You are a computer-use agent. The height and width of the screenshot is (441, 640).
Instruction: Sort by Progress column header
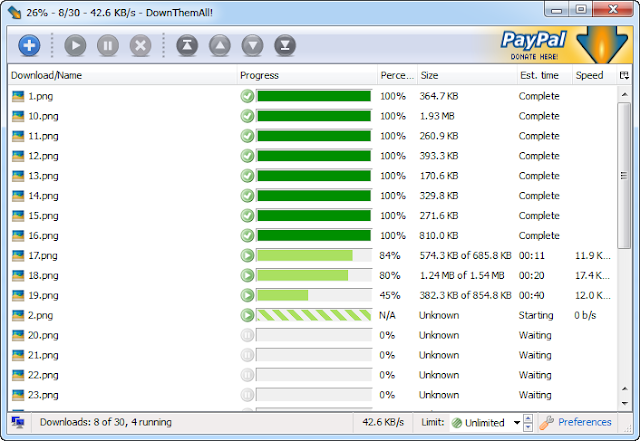click(307, 75)
